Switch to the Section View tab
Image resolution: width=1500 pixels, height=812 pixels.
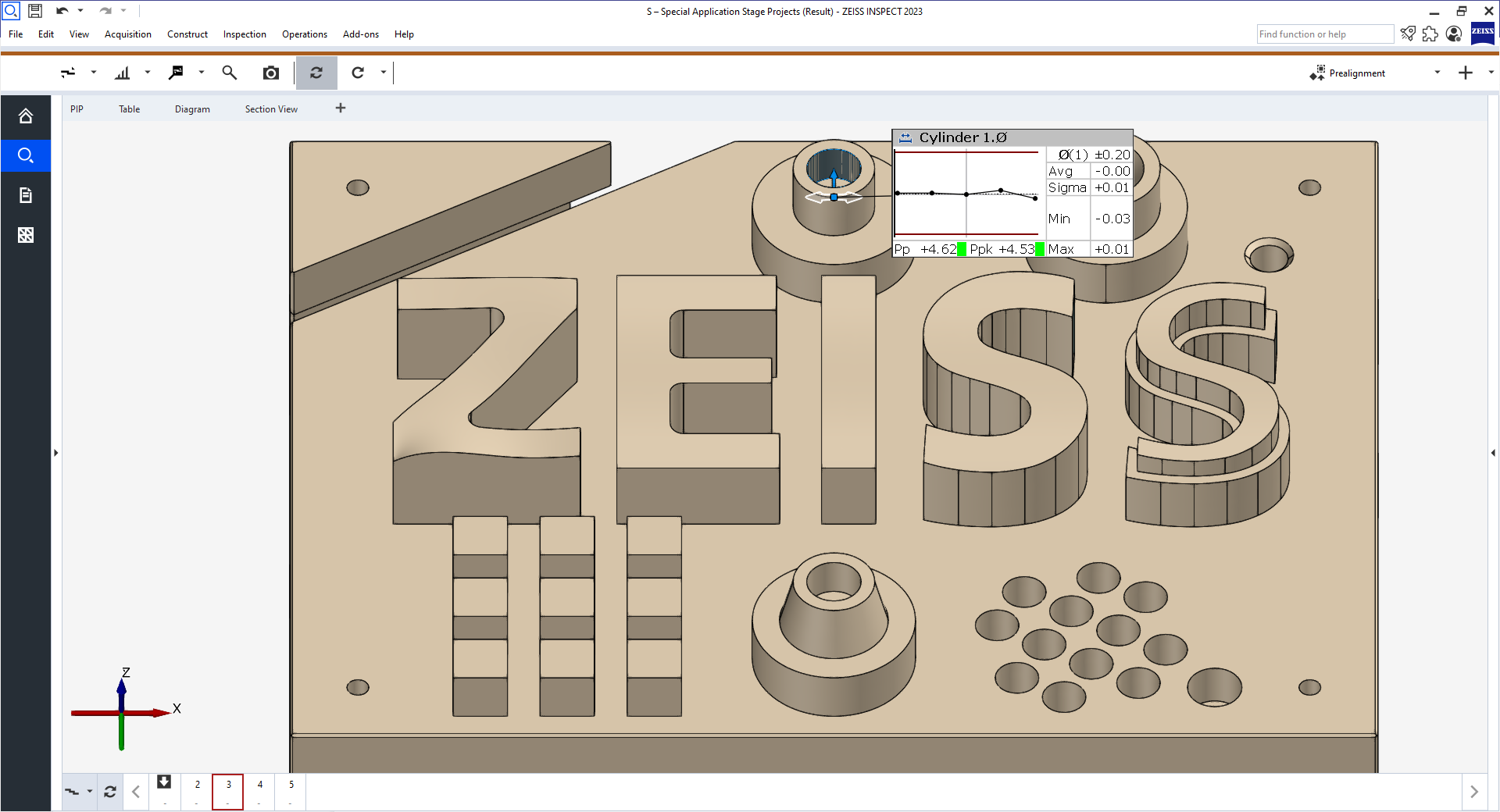271,109
